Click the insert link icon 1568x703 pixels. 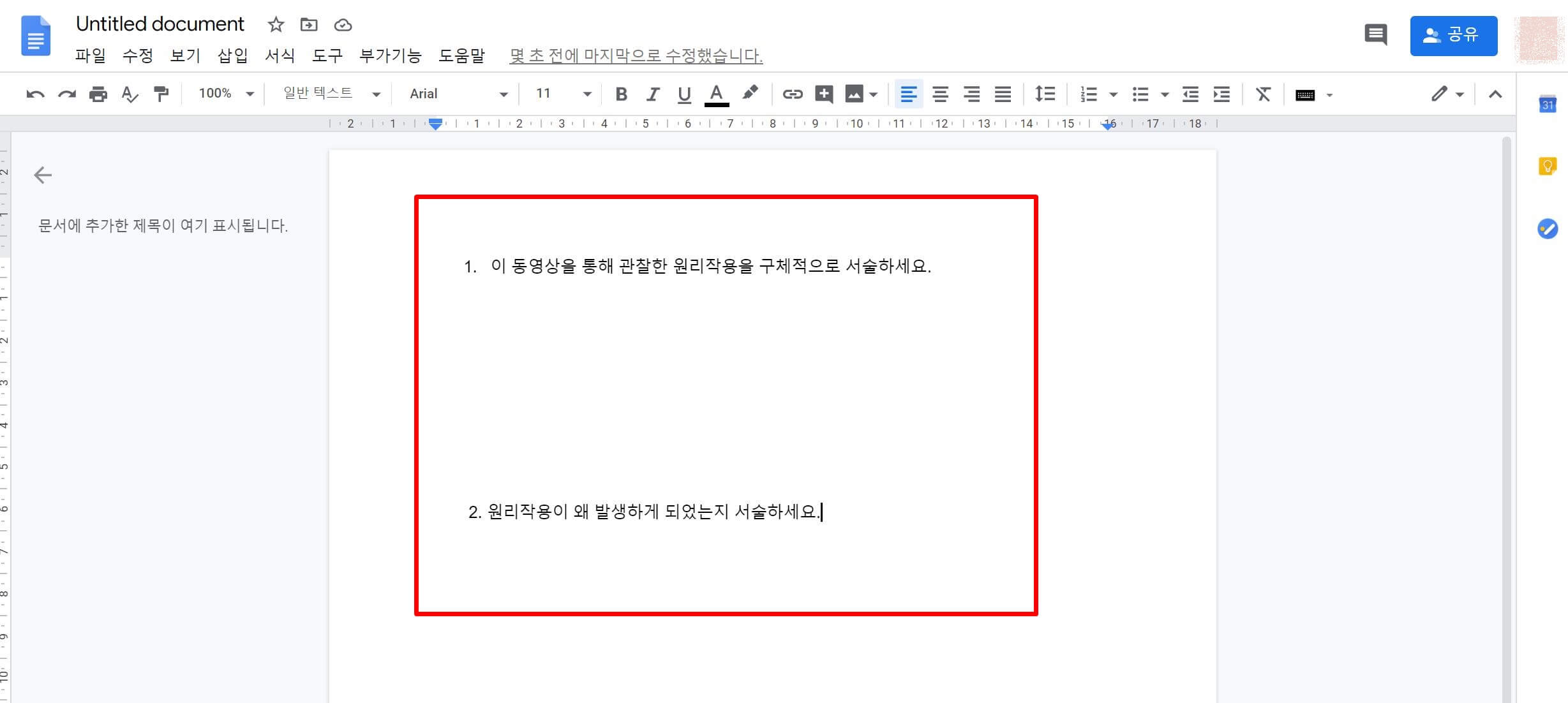pos(792,94)
